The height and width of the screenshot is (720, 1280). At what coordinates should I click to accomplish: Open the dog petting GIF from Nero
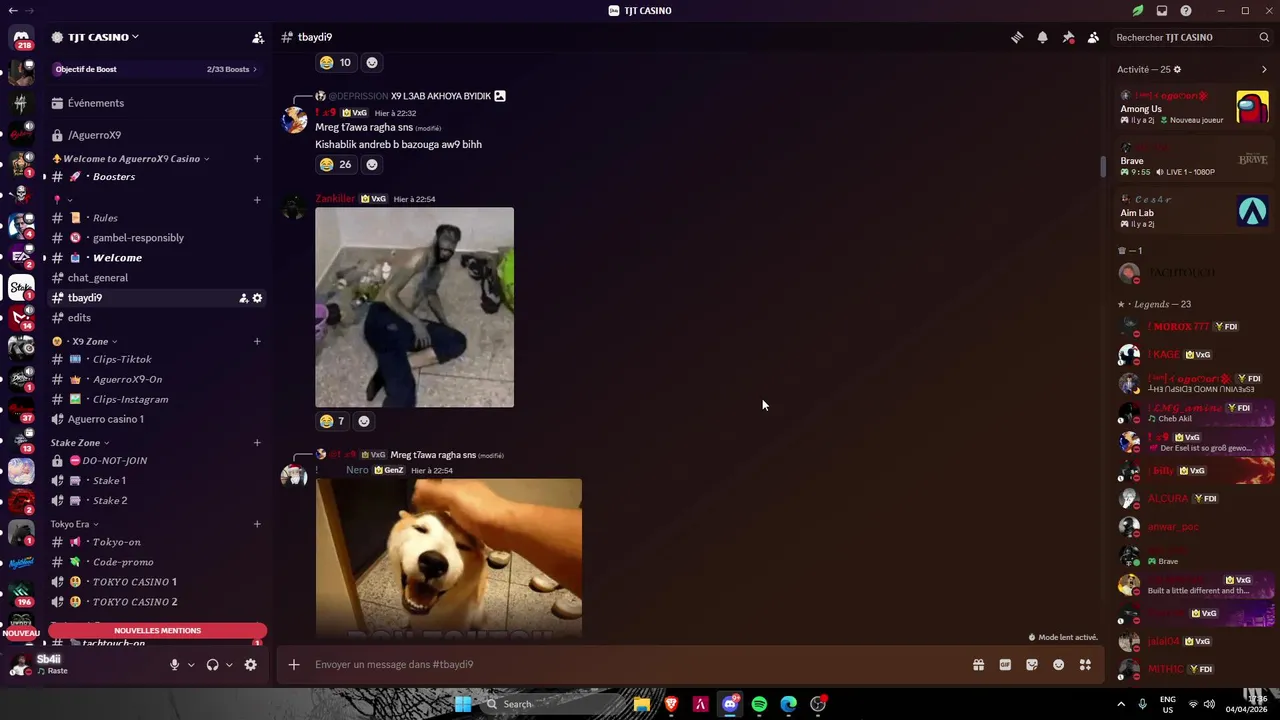coord(449,557)
